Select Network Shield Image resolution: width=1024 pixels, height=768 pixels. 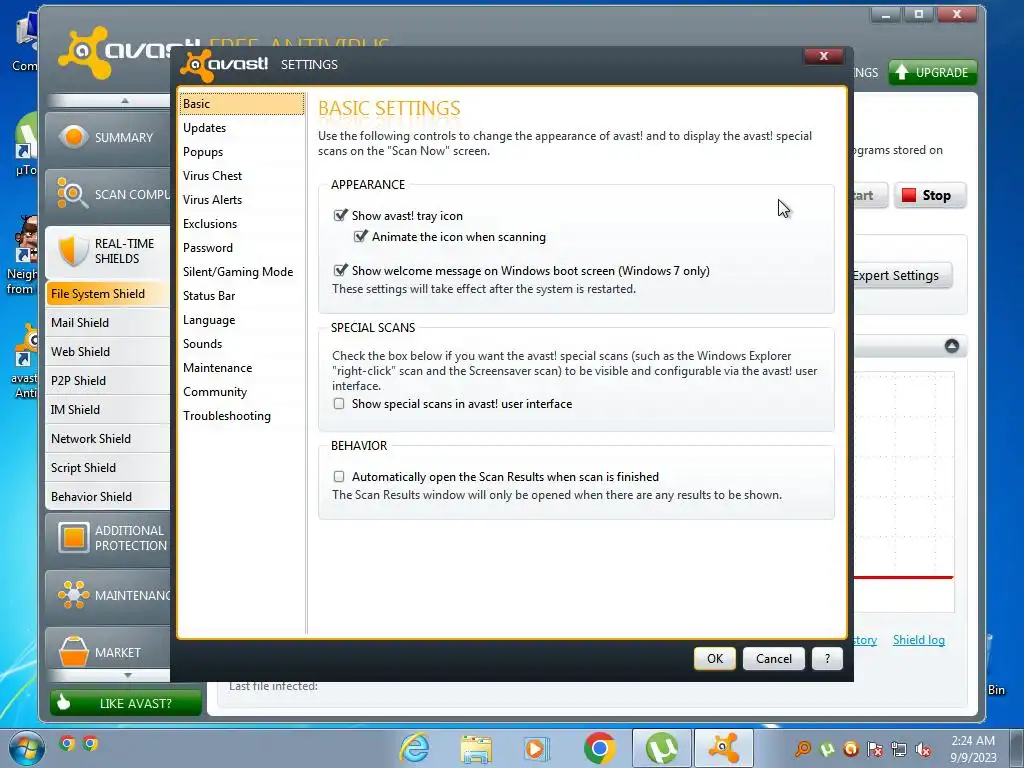pyautogui.click(x=108, y=439)
